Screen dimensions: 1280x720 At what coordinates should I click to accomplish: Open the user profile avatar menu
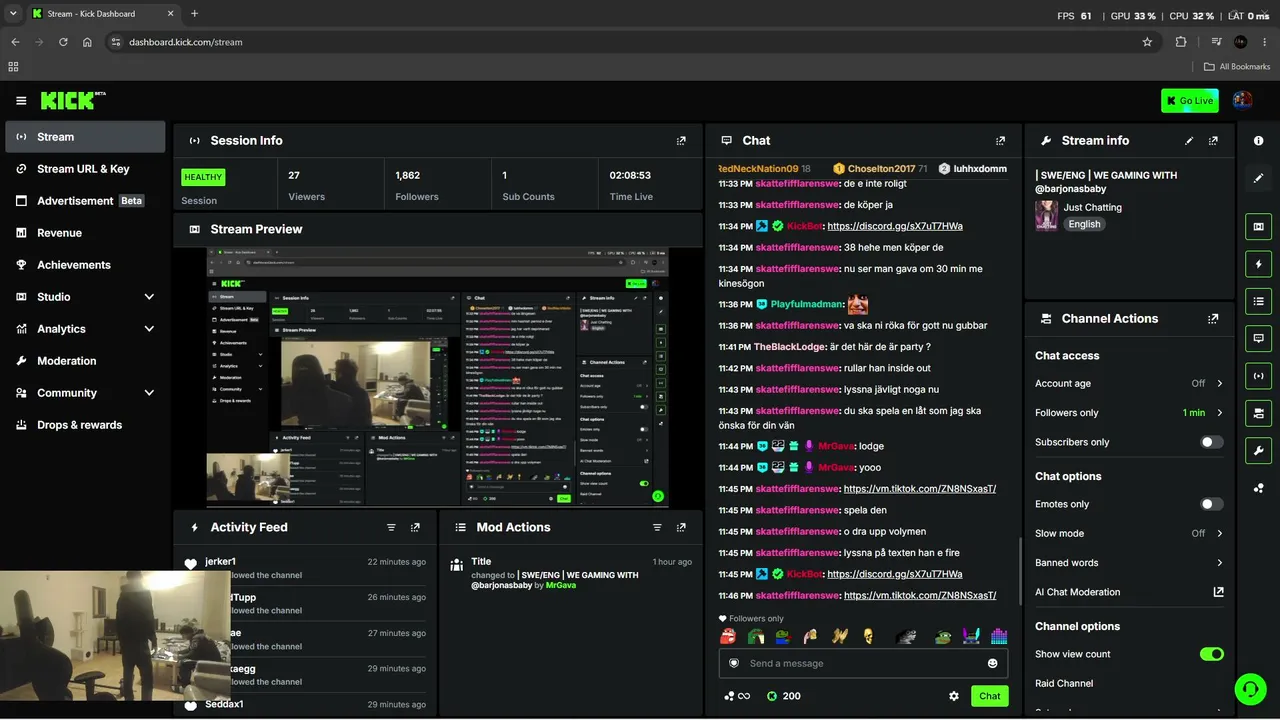[x=1242, y=100]
